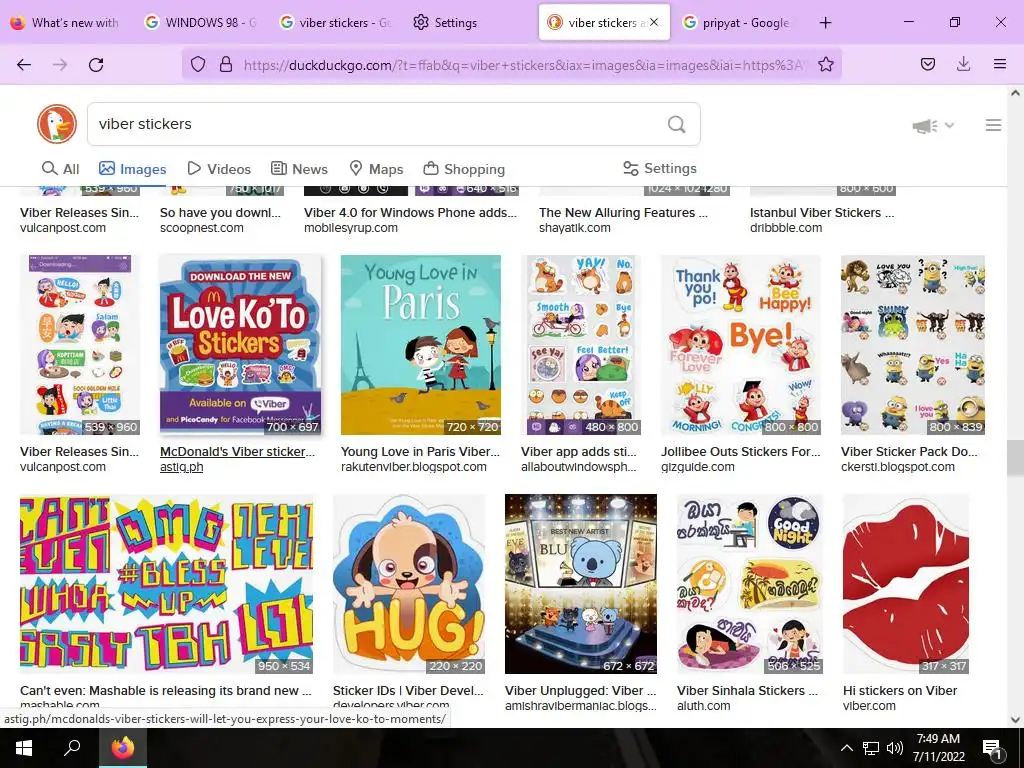Select the Images results category
Viewport: 1024px width, 768px height.
(133, 169)
